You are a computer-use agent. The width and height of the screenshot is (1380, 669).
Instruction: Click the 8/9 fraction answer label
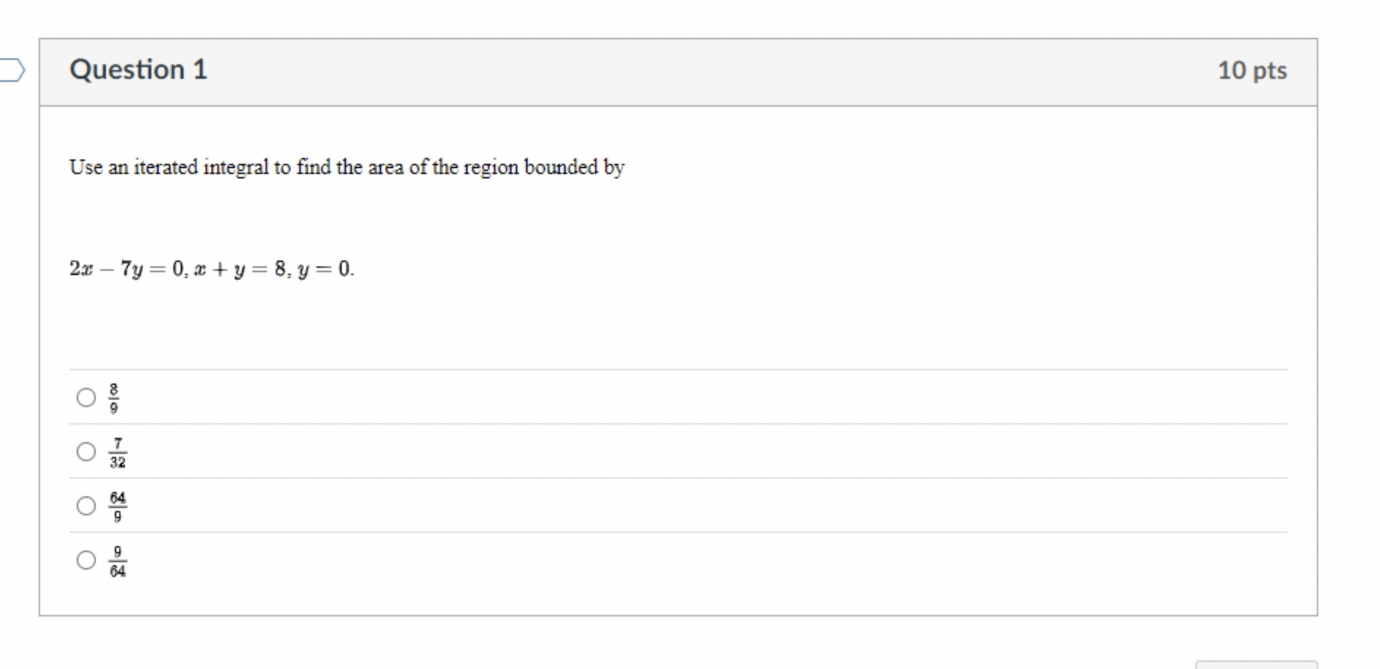111,396
